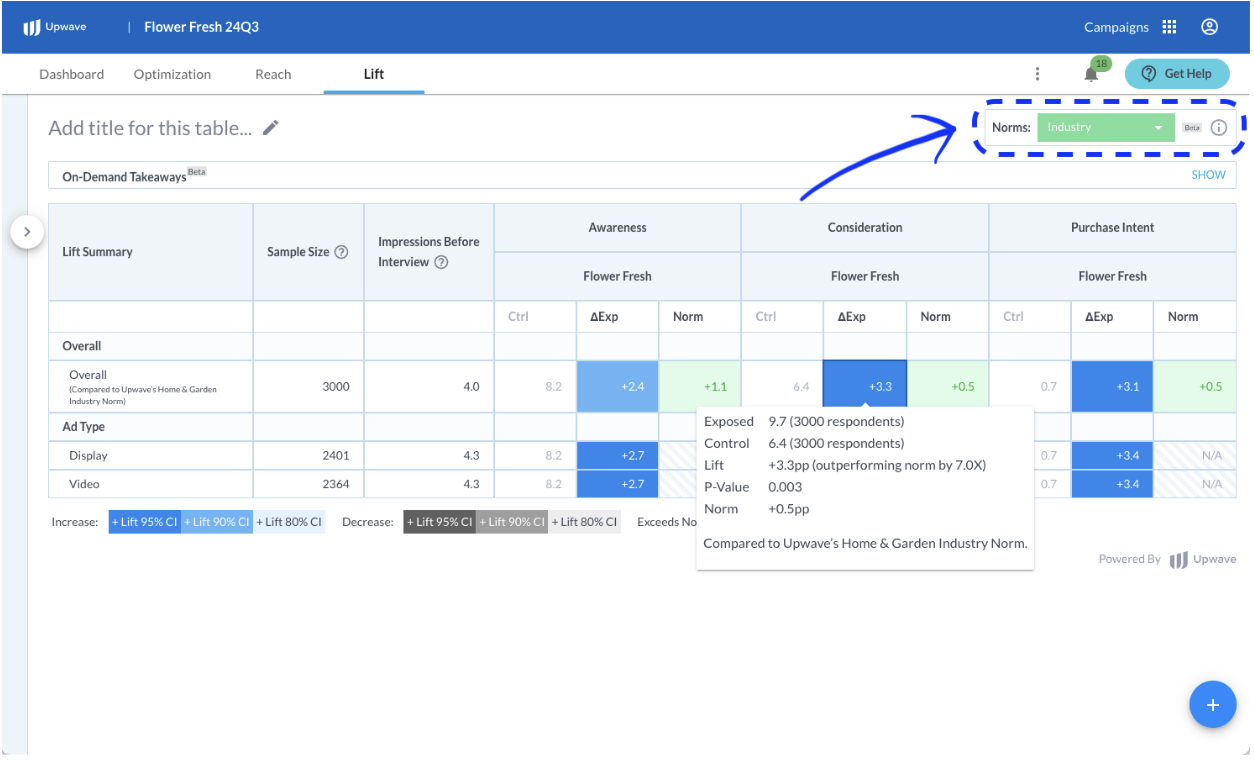Screen dimensions: 1254x764
Task: Click the pencil icon to edit table title
Action: tap(271, 128)
